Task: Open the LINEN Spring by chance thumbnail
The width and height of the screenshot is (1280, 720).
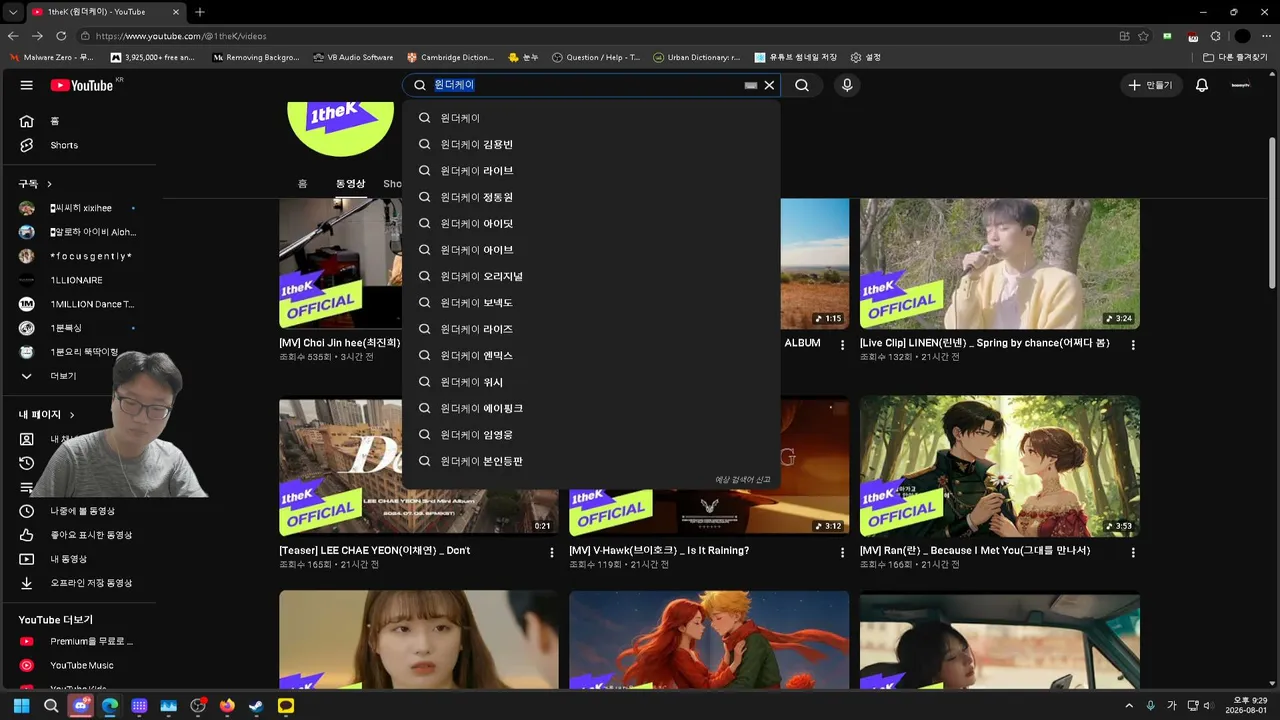Action: click(1000, 264)
